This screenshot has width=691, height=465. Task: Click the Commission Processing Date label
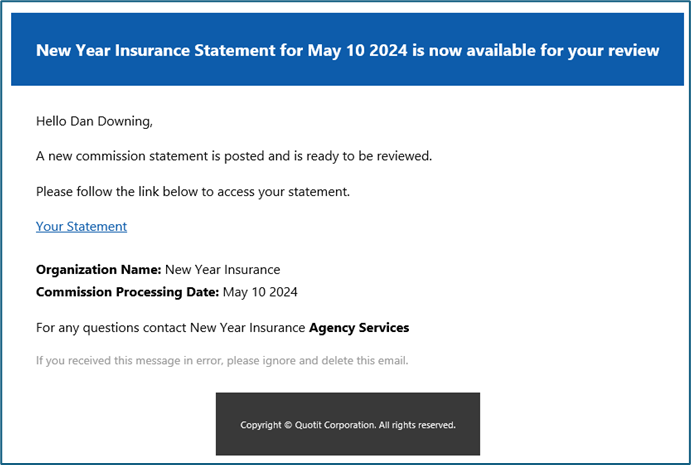tap(127, 292)
